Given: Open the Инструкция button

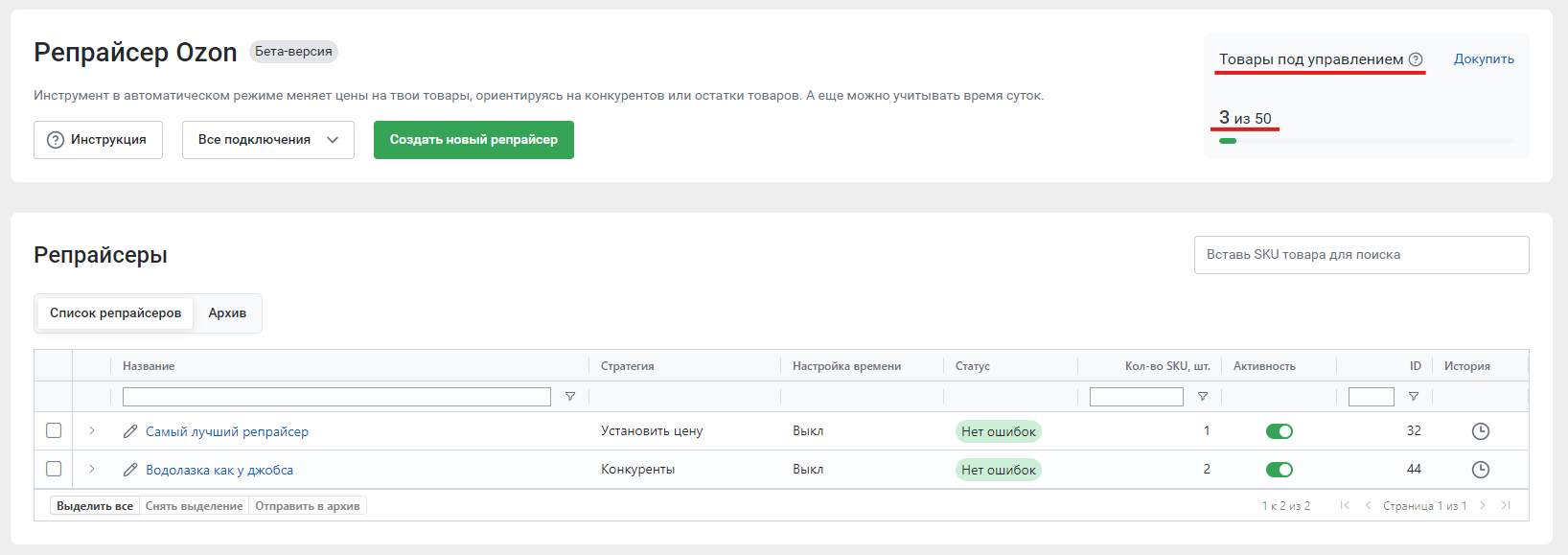Looking at the screenshot, I should pos(98,140).
